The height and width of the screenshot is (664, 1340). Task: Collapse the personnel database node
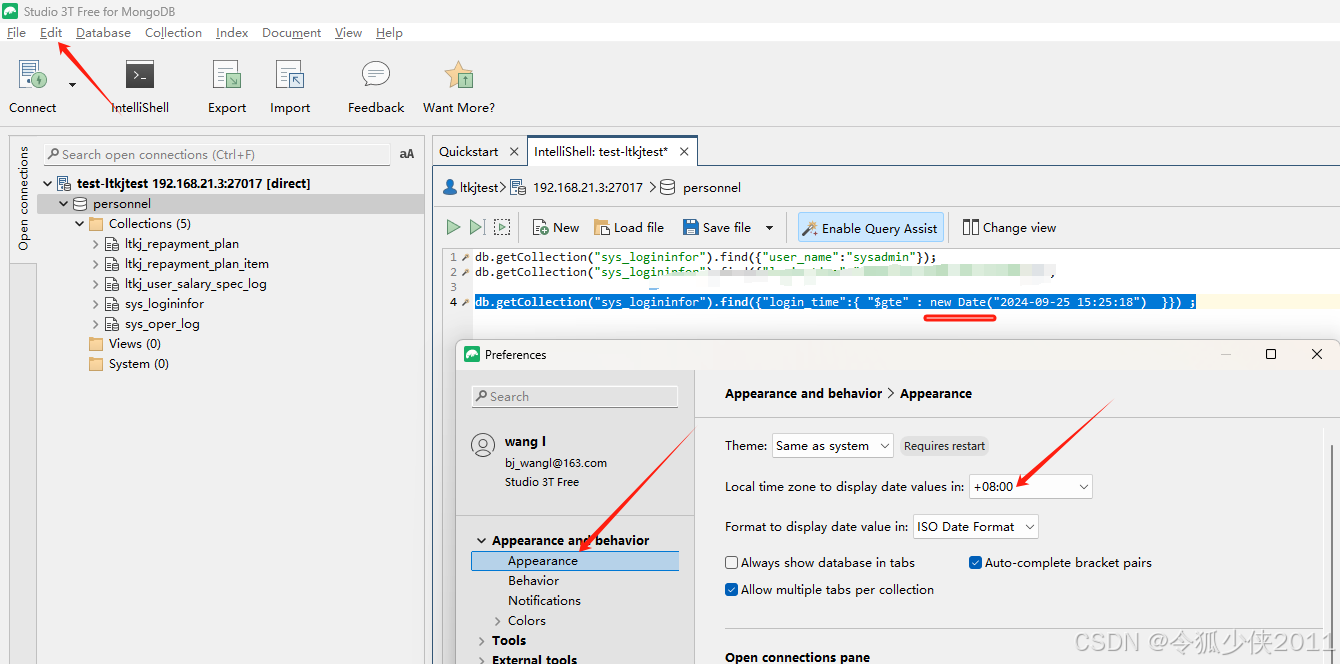(x=64, y=203)
